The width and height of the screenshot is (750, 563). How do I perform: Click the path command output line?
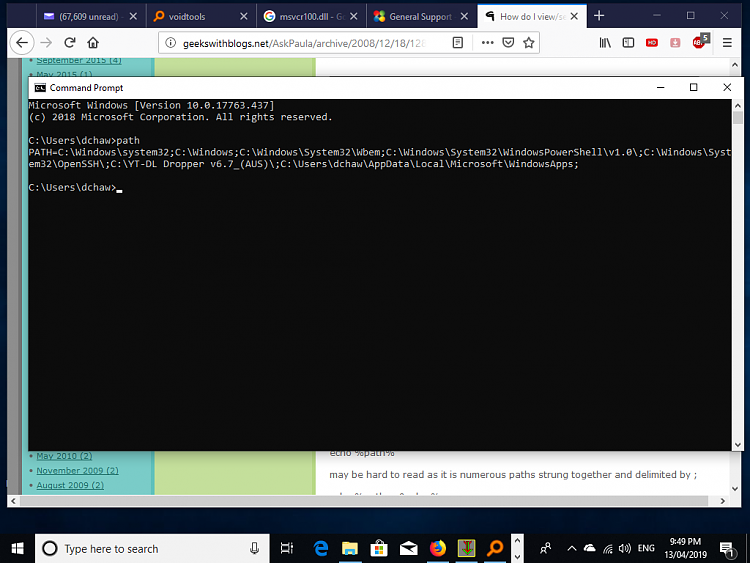[380, 158]
